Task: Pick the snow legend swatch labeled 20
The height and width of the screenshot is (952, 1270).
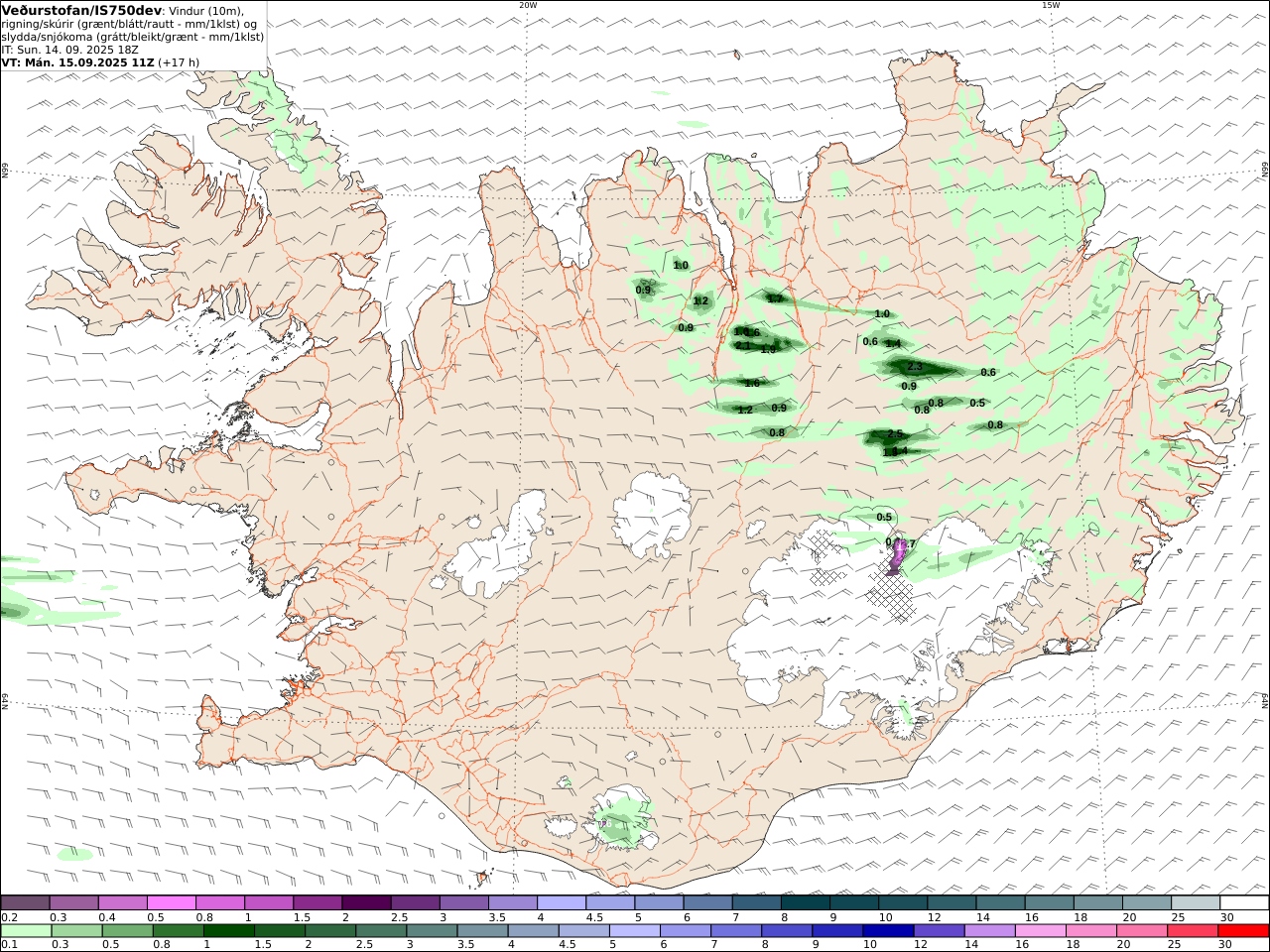Action: click(1147, 903)
